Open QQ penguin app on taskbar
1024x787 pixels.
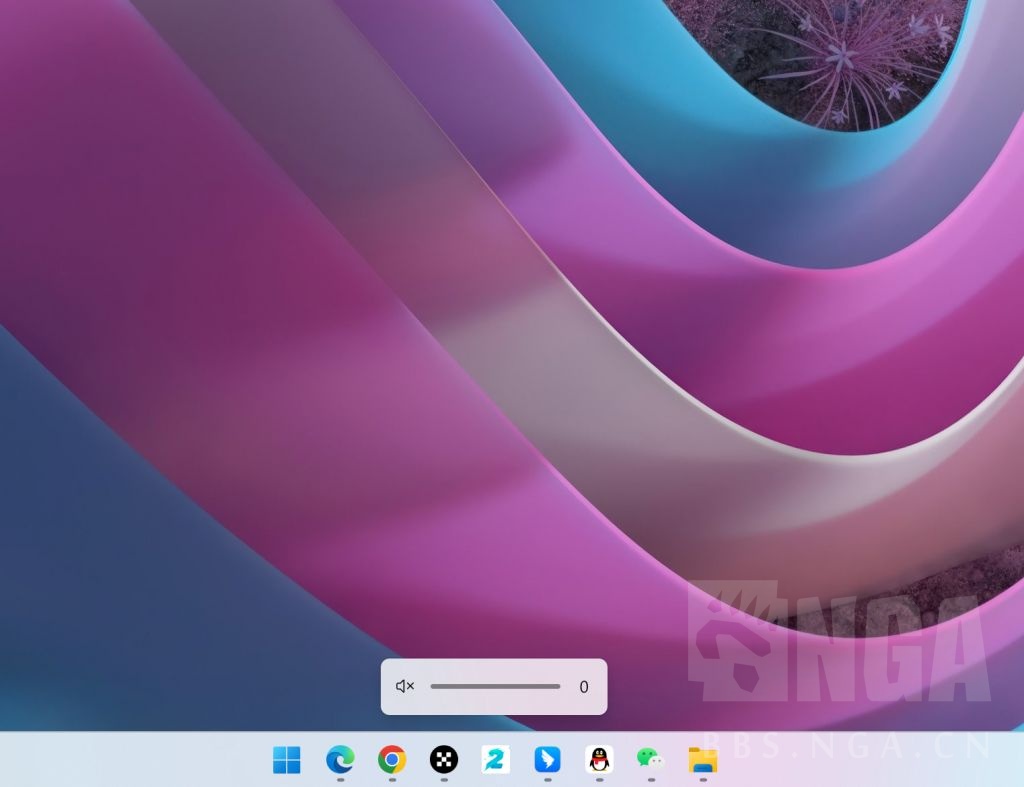coord(599,760)
